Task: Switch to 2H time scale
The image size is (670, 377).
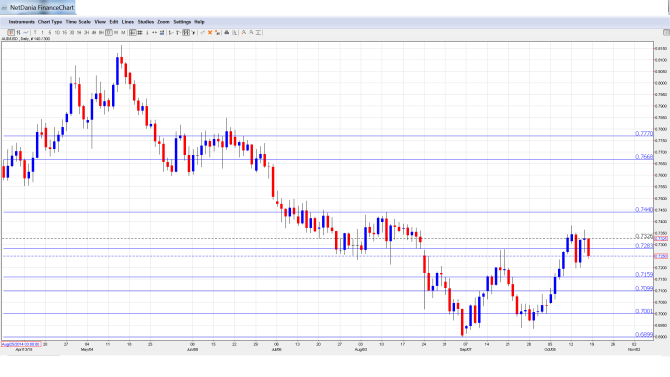Action: [x=86, y=32]
